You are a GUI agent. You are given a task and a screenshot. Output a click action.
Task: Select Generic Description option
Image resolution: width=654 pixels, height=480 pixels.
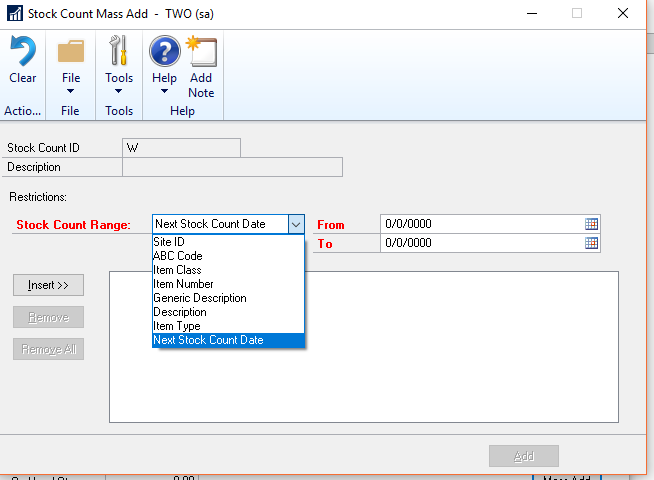pos(199,298)
